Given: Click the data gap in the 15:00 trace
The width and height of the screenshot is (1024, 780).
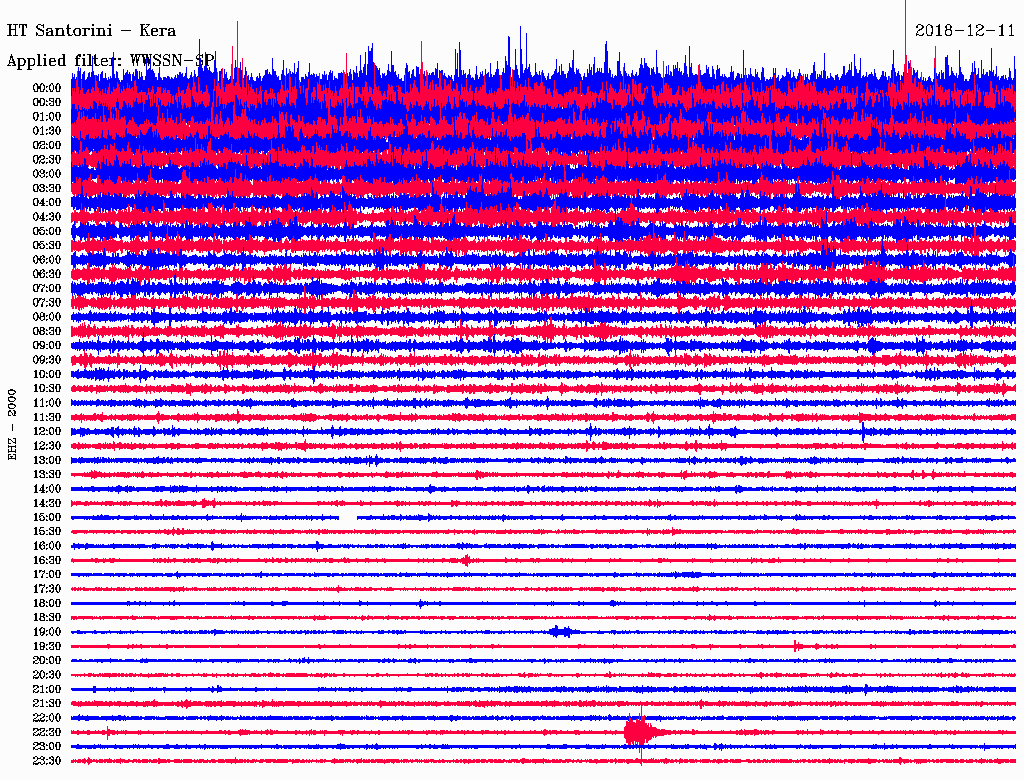Looking at the screenshot, I should point(347,517).
